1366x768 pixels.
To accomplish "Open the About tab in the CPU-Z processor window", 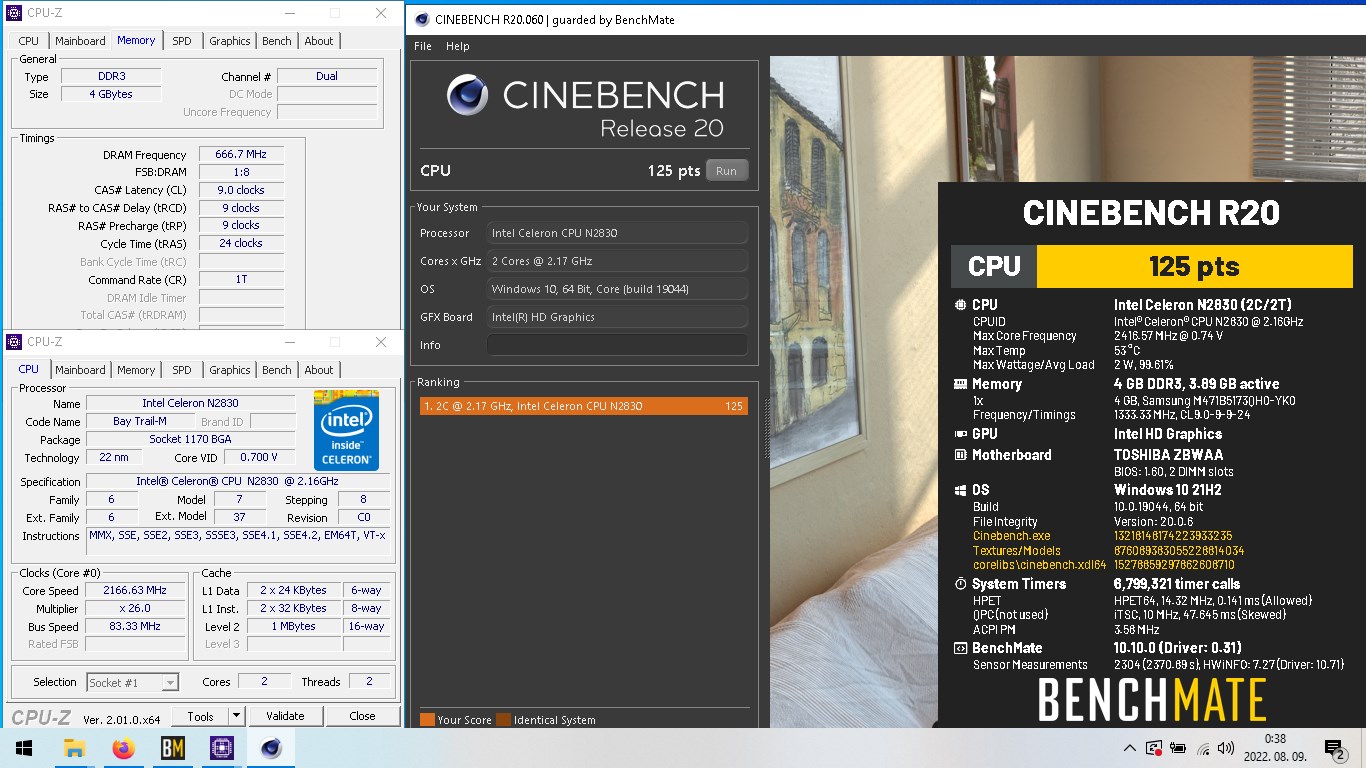I will pos(319,370).
